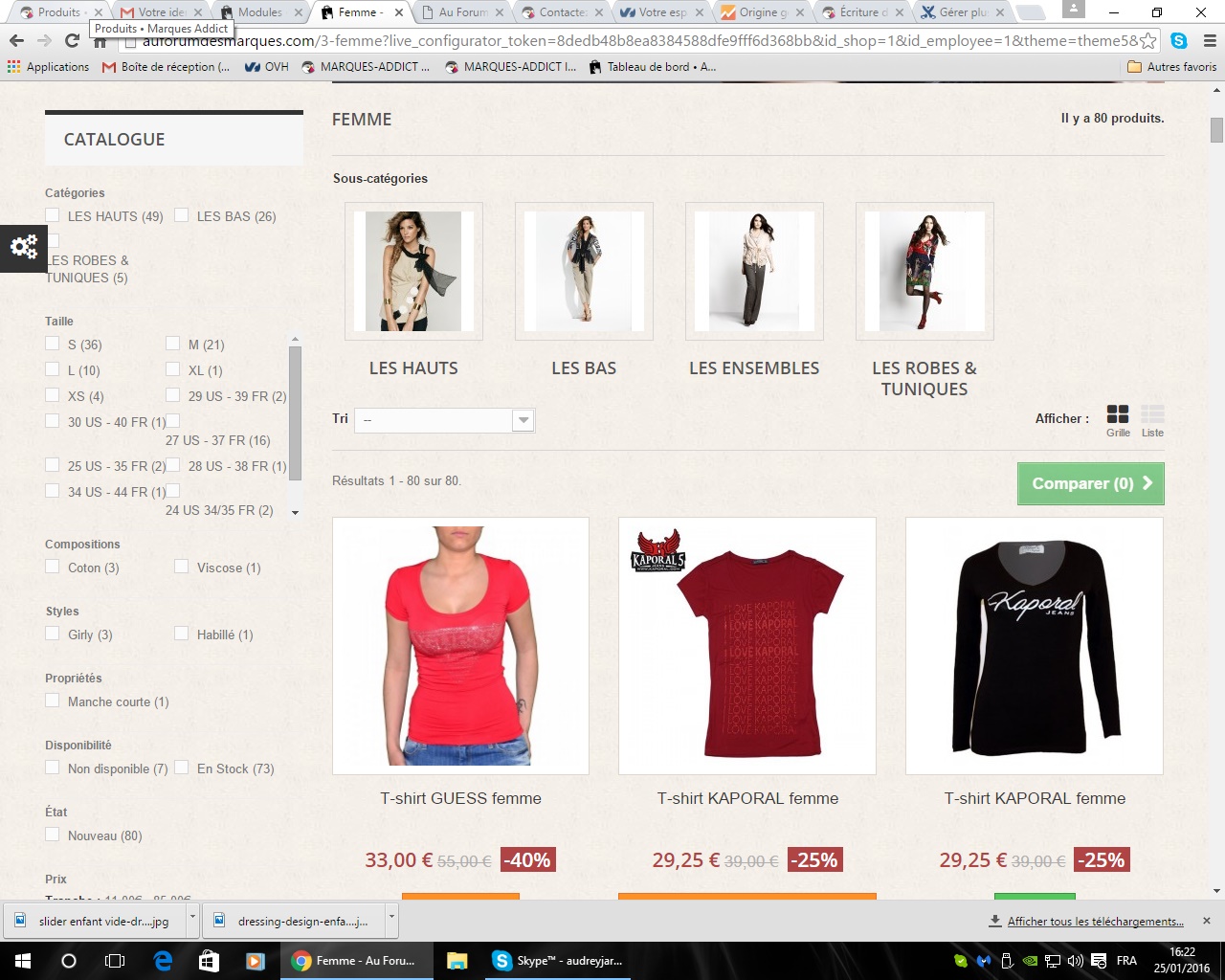Viewport: 1225px width, 980px height.
Task: Switch to the Contactez browser tab
Action: (x=562, y=12)
